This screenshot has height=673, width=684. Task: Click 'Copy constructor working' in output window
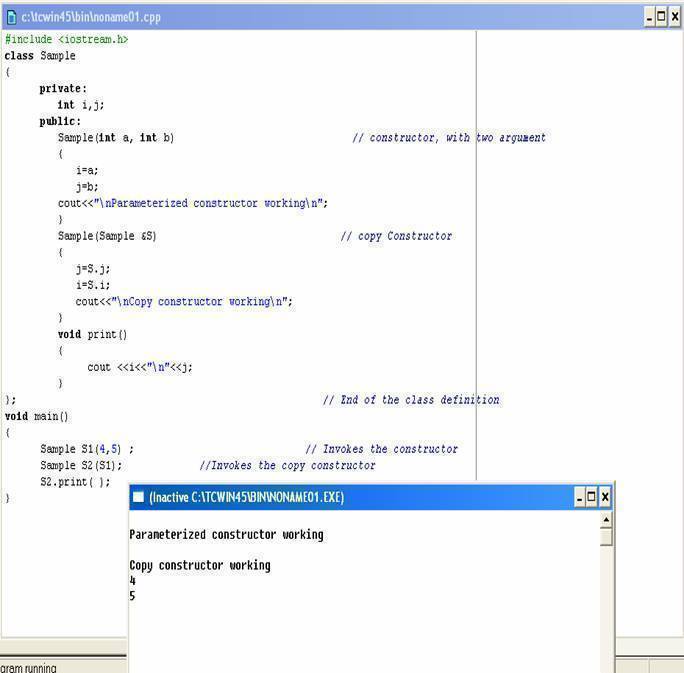tap(200, 566)
